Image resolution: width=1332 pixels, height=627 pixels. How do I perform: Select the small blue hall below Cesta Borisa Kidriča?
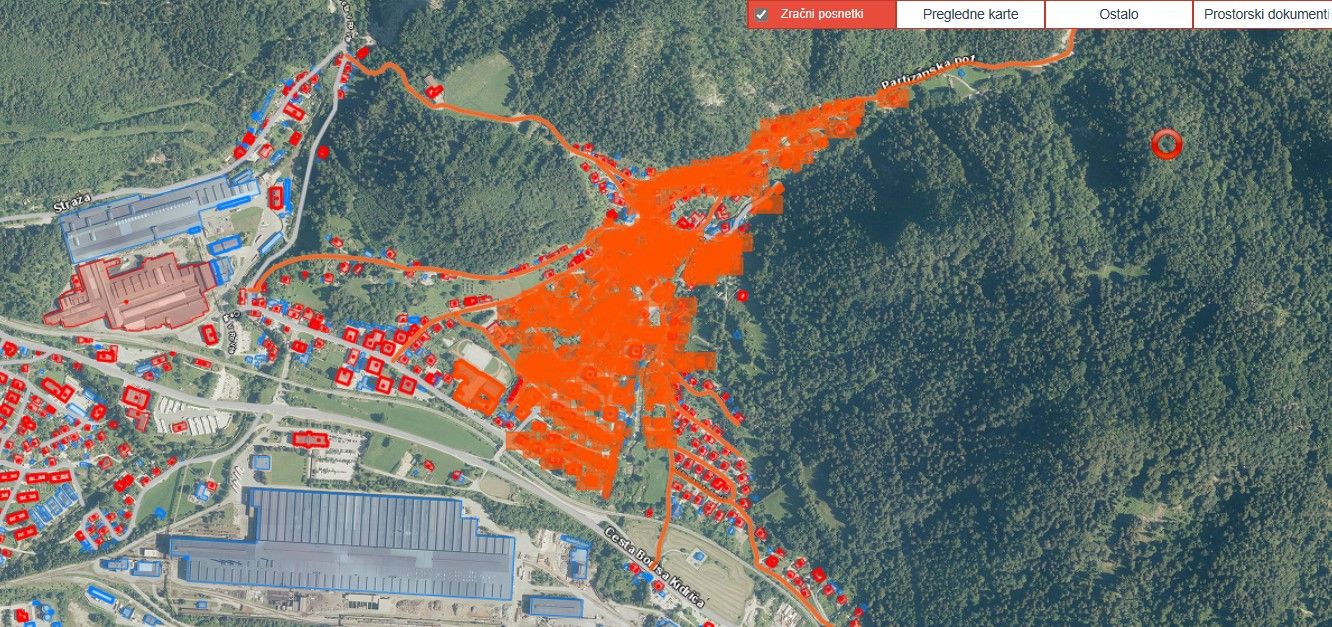pos(555,606)
